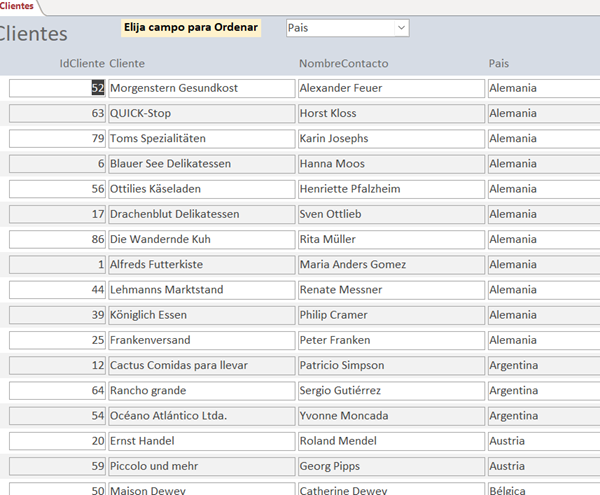The width and height of the screenshot is (600, 495).
Task: Select the Philip Cramer contact field
Action: (x=390, y=315)
